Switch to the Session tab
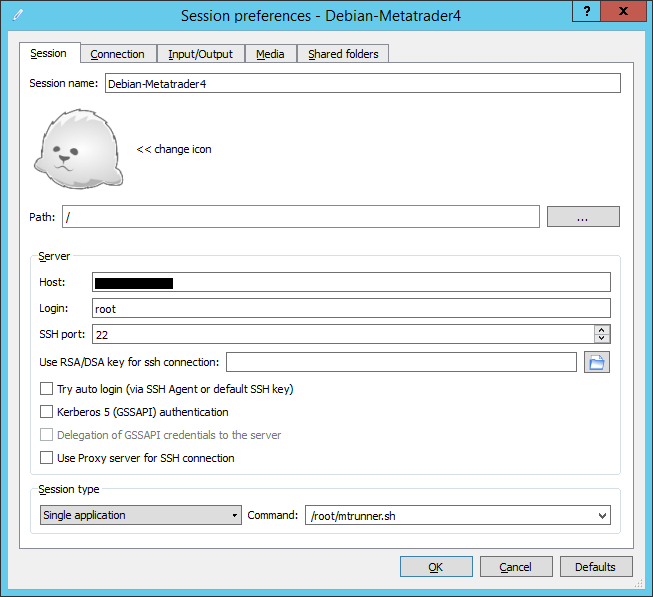This screenshot has height=597, width=653. [49, 53]
